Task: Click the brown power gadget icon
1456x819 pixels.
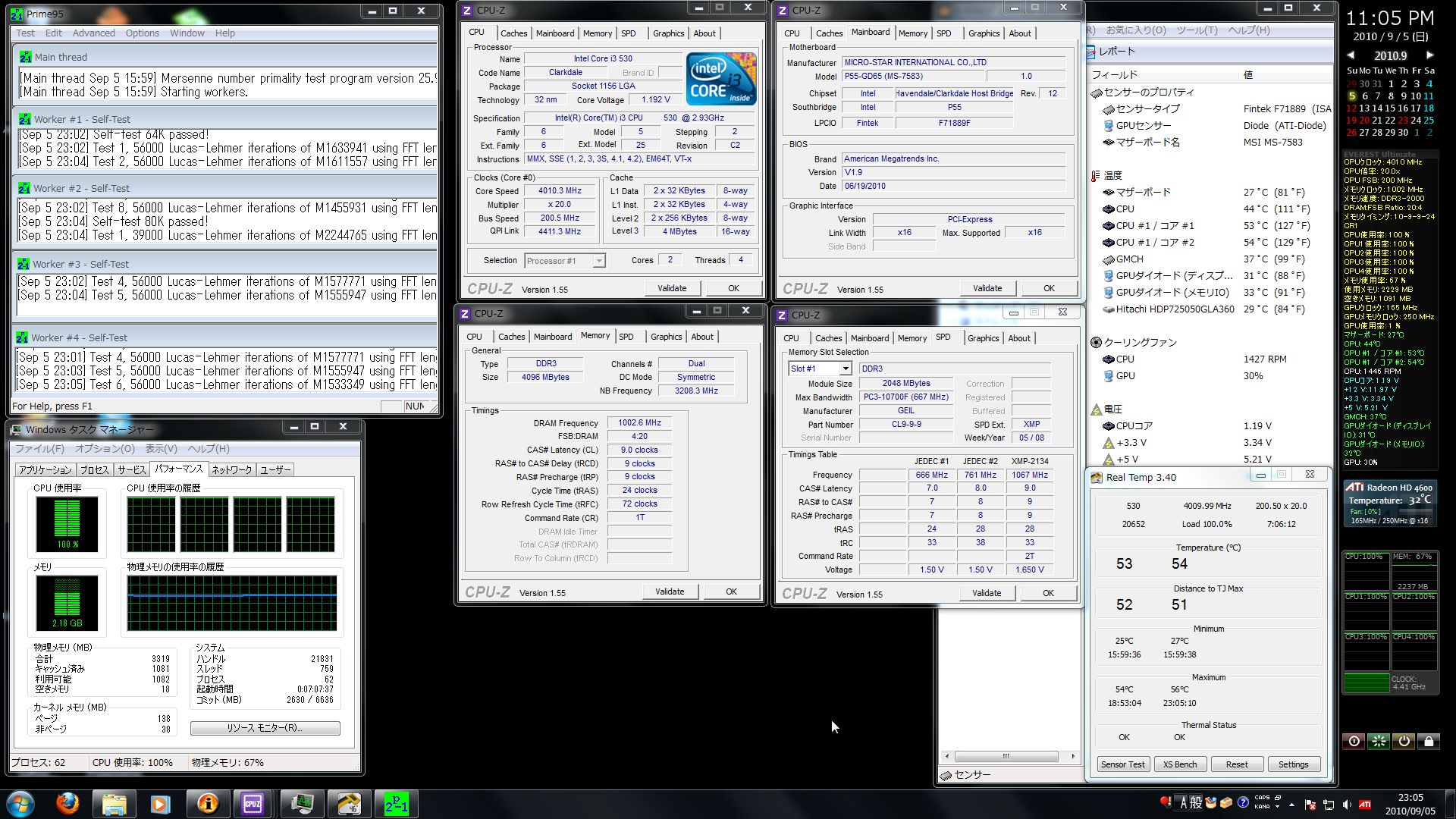Action: pos(1404,741)
